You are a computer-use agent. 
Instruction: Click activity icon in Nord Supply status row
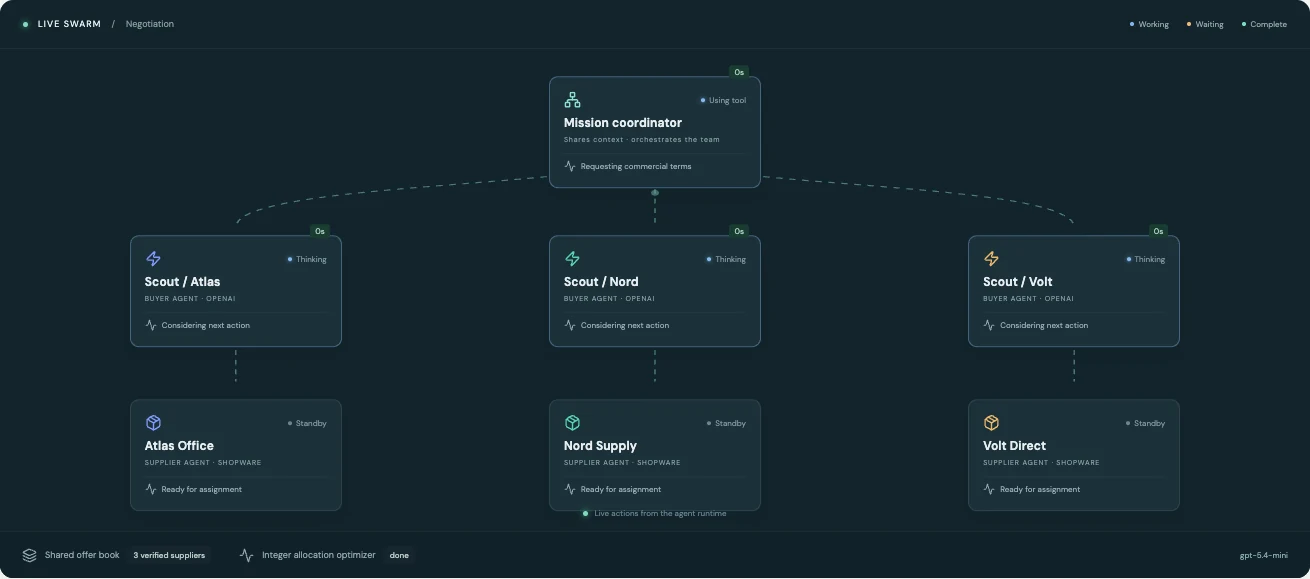(570, 489)
